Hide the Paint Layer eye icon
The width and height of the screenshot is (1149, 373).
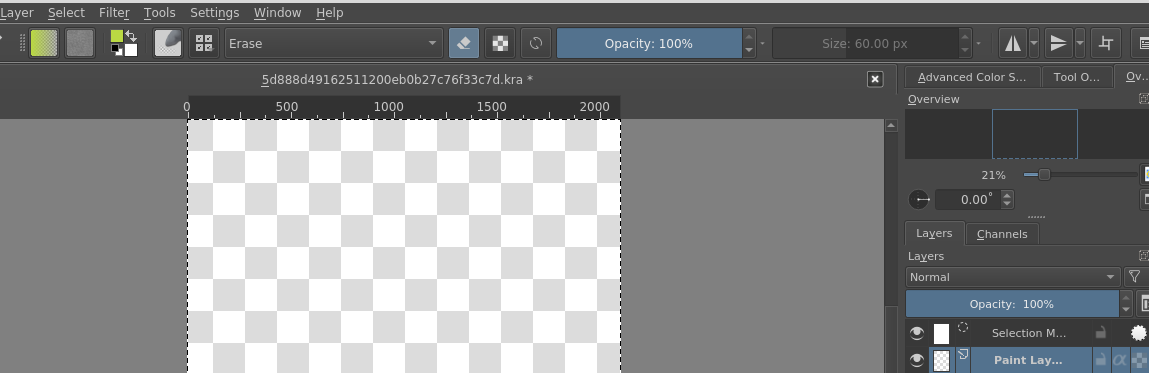point(917,360)
